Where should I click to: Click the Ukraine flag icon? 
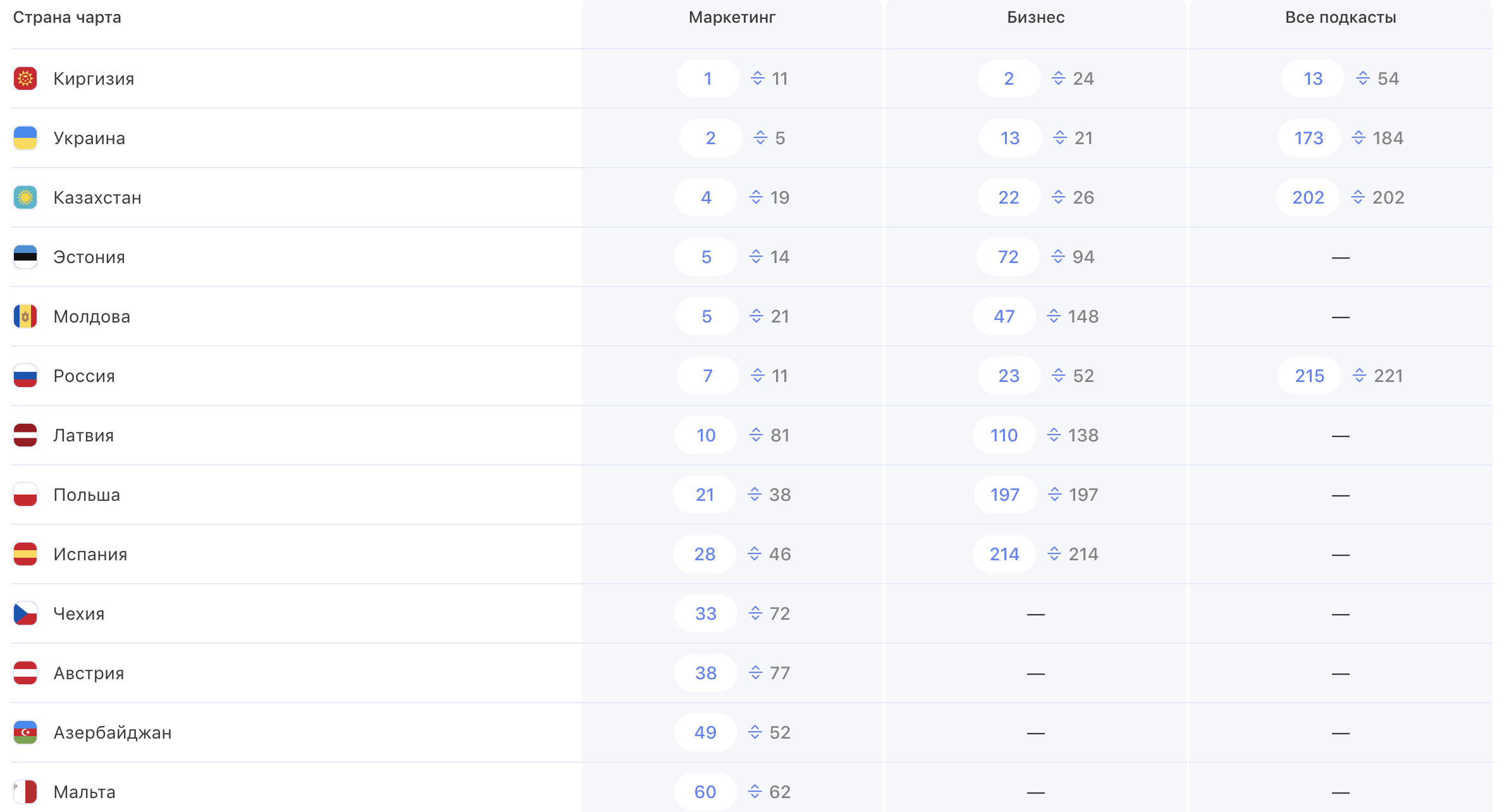tap(25, 138)
